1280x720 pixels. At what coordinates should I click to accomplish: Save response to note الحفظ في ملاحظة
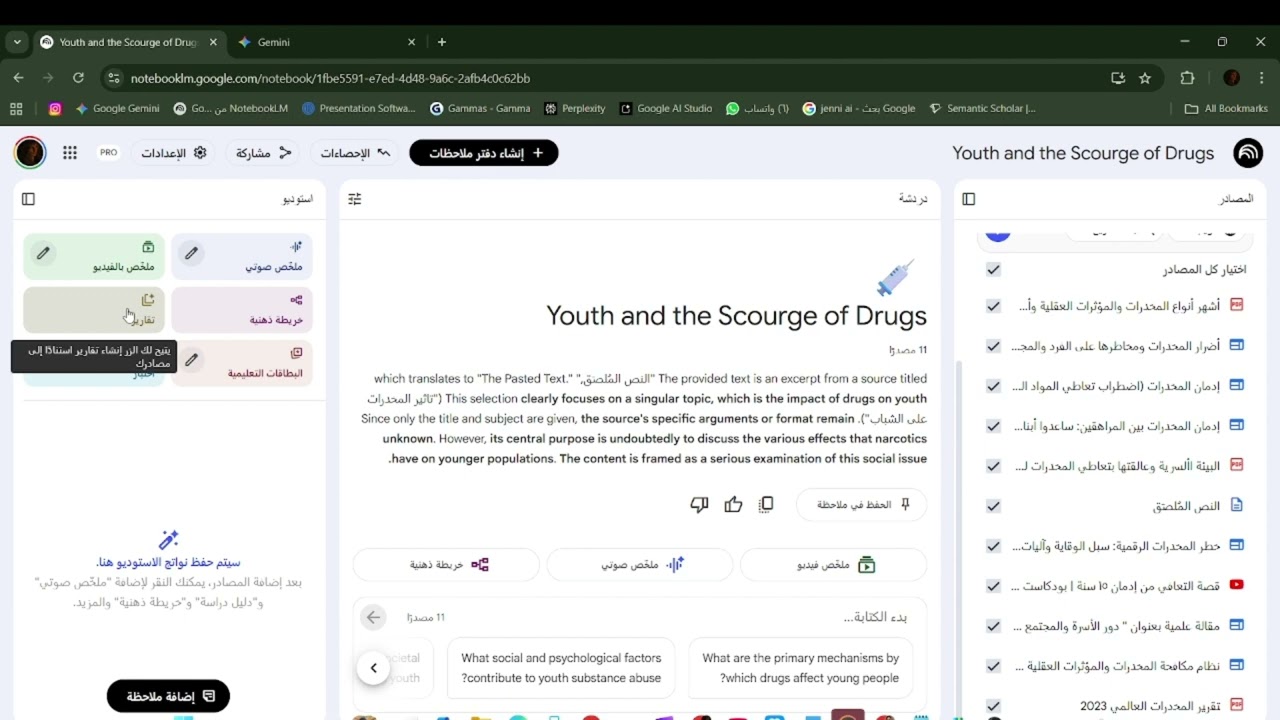coord(862,505)
